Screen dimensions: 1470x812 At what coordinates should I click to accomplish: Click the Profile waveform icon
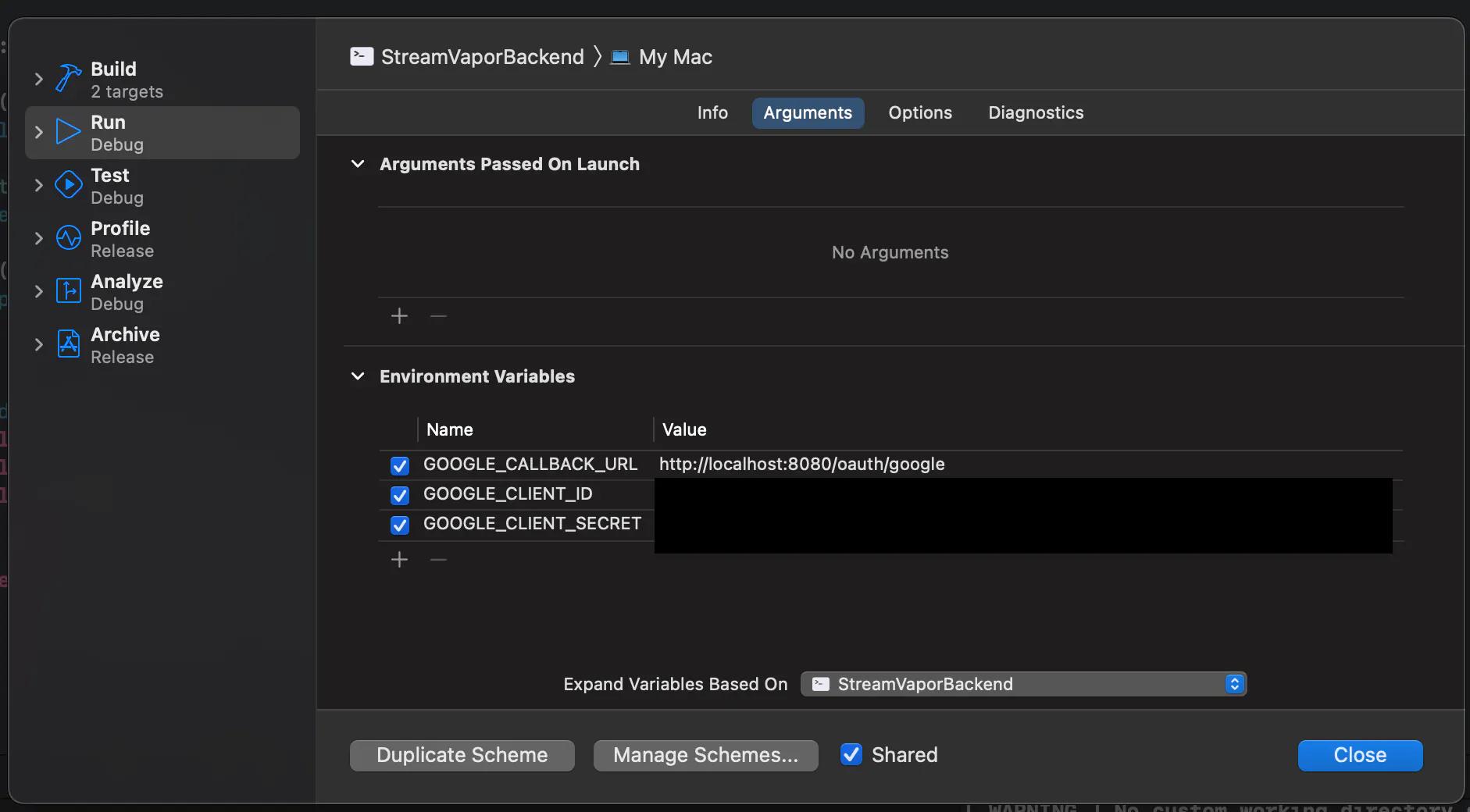[x=69, y=237]
